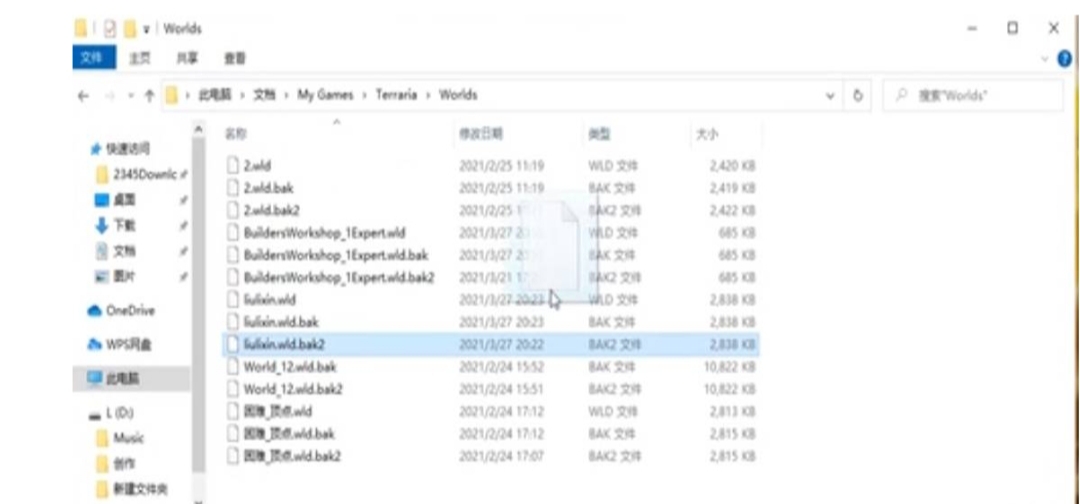Go up one folder level

coord(149,96)
